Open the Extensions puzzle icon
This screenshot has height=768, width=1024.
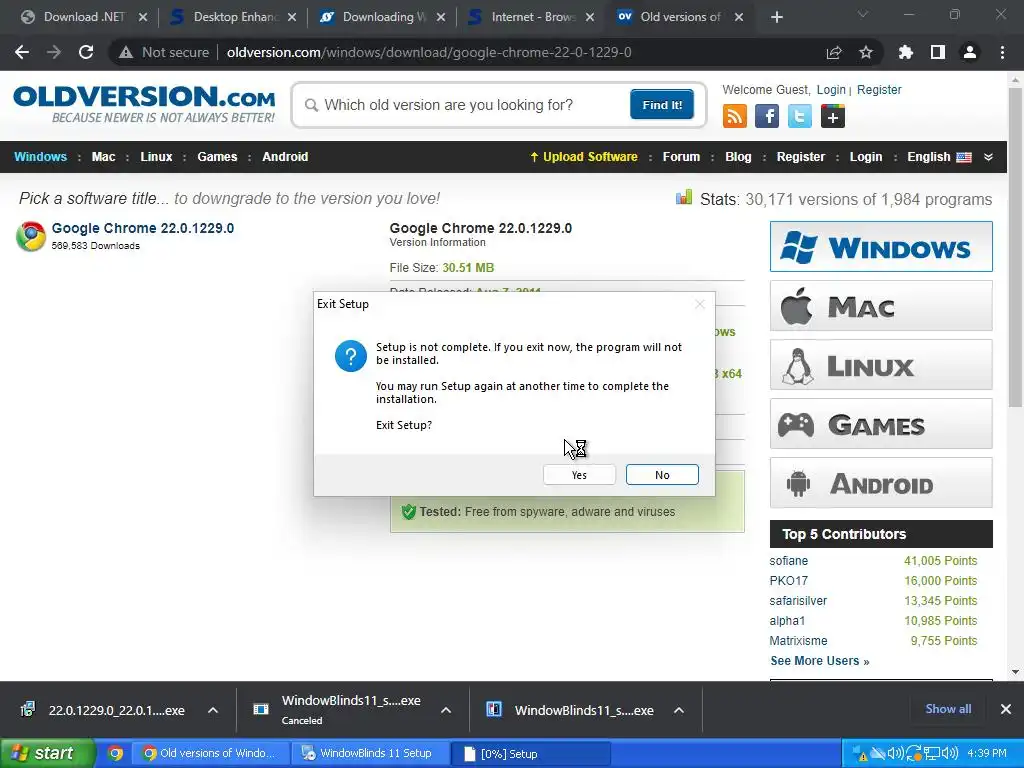point(905,52)
